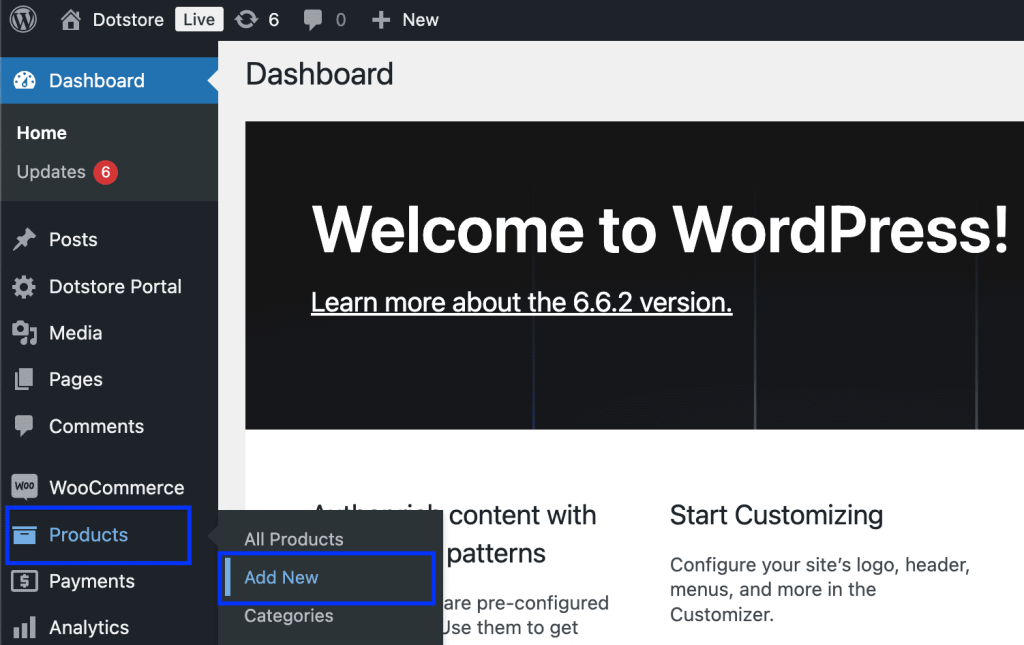The width and height of the screenshot is (1024, 645).
Task: Select Dashboard in the sidebar menu
Action: [x=97, y=80]
